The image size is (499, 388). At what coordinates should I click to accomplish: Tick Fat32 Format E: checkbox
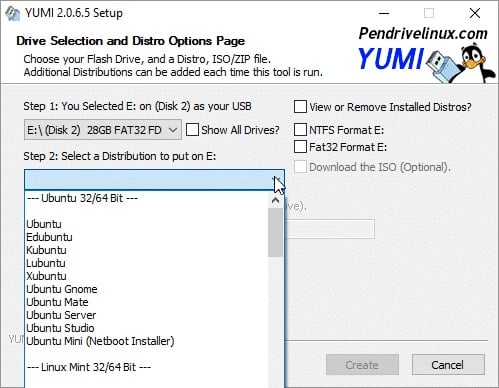coord(300,147)
